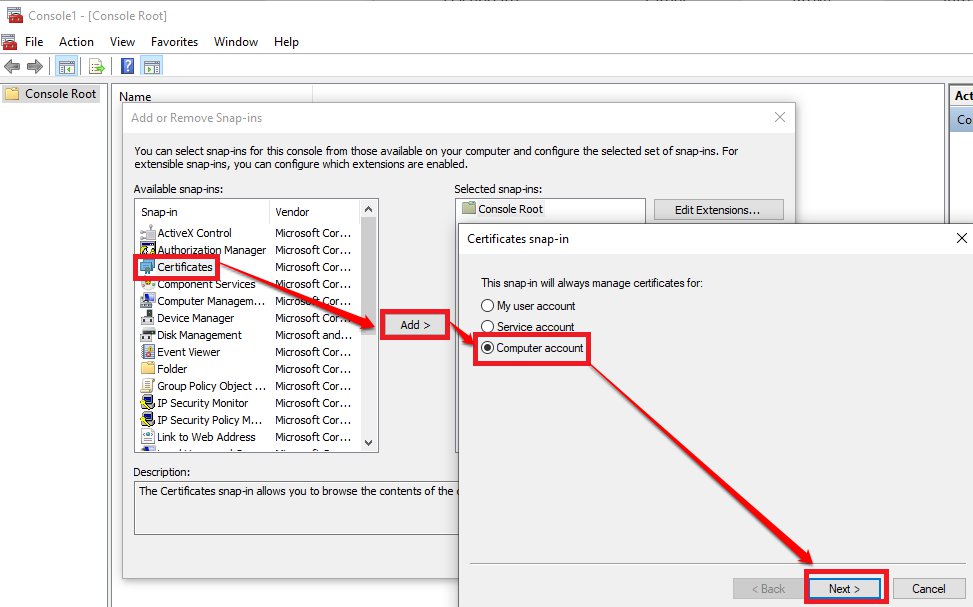Open the Help toolbar icon

click(128, 67)
